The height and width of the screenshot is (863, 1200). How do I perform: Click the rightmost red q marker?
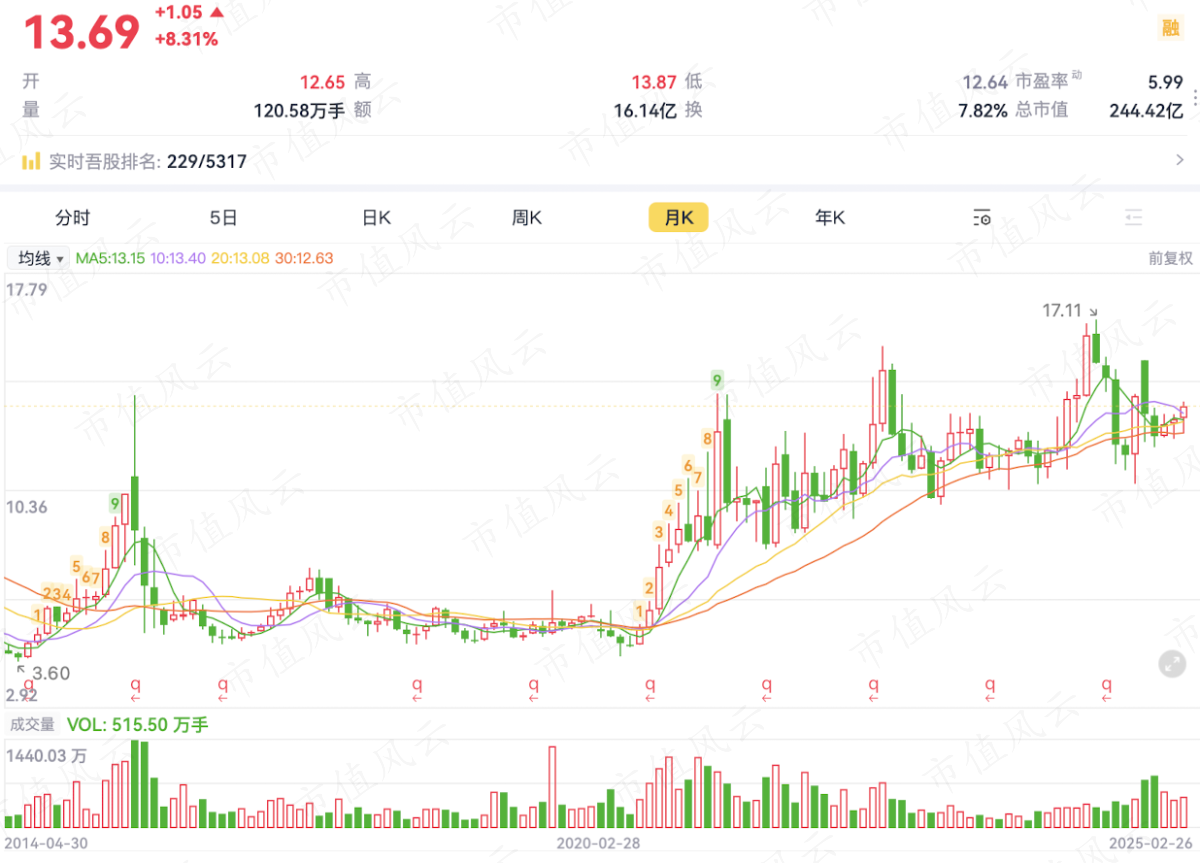(x=1107, y=685)
